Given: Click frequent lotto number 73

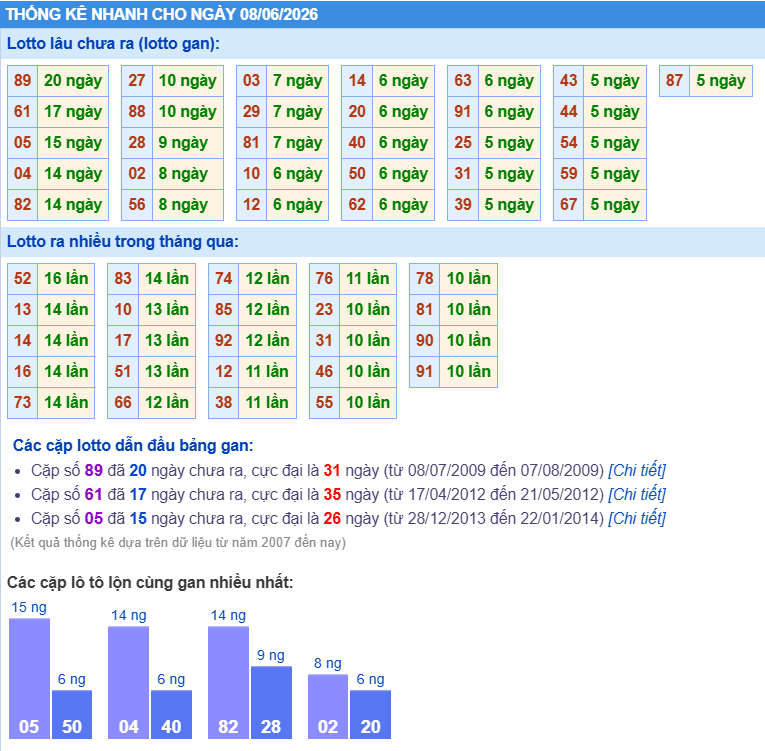Looking at the screenshot, I should pos(22,403).
